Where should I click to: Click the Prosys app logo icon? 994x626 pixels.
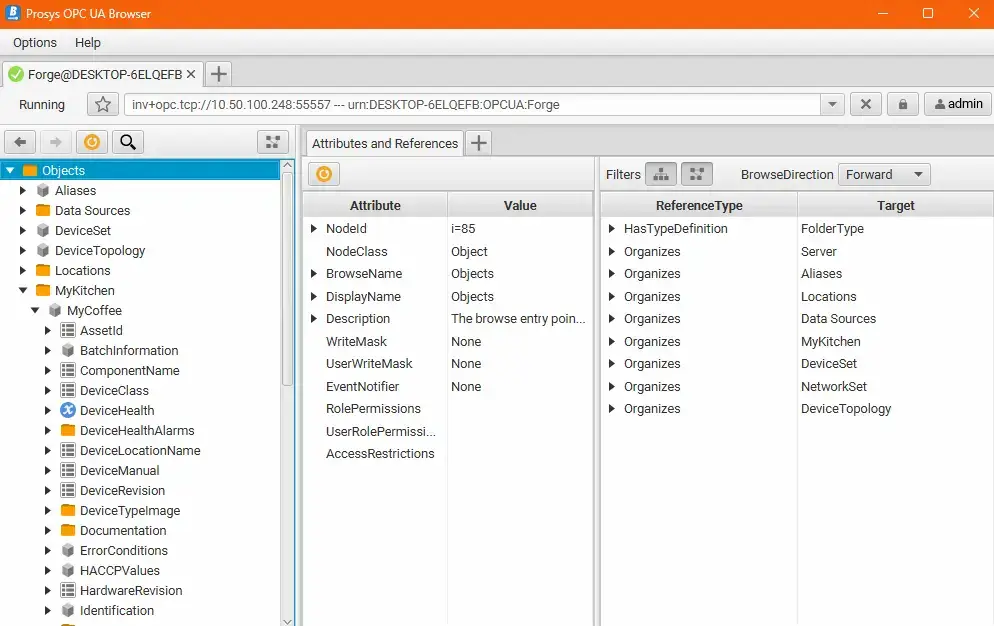click(x=13, y=13)
